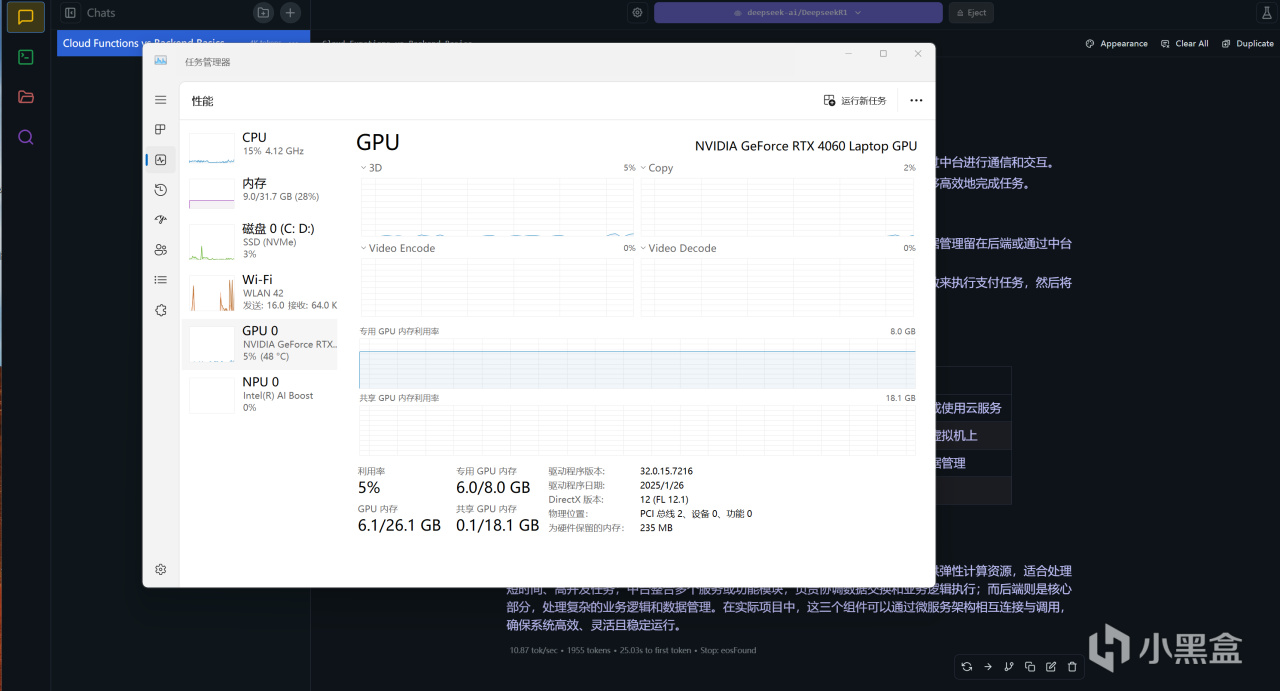1280x691 pixels.
Task: Click the 专用 GPU 内存利用率 graph
Action: (637, 363)
